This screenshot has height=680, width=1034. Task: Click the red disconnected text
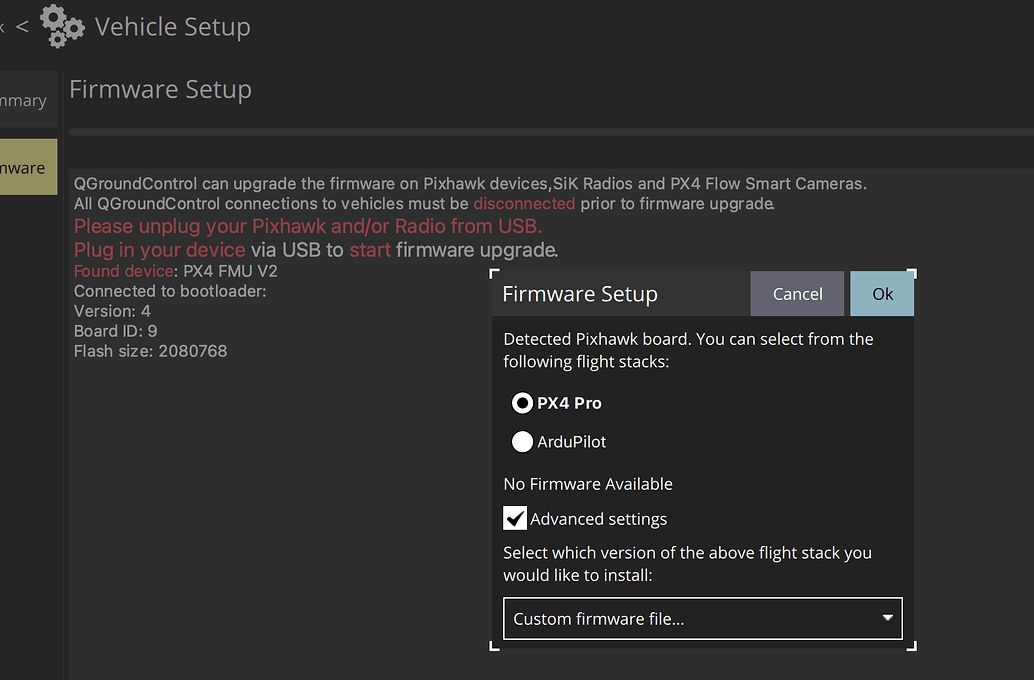524,203
